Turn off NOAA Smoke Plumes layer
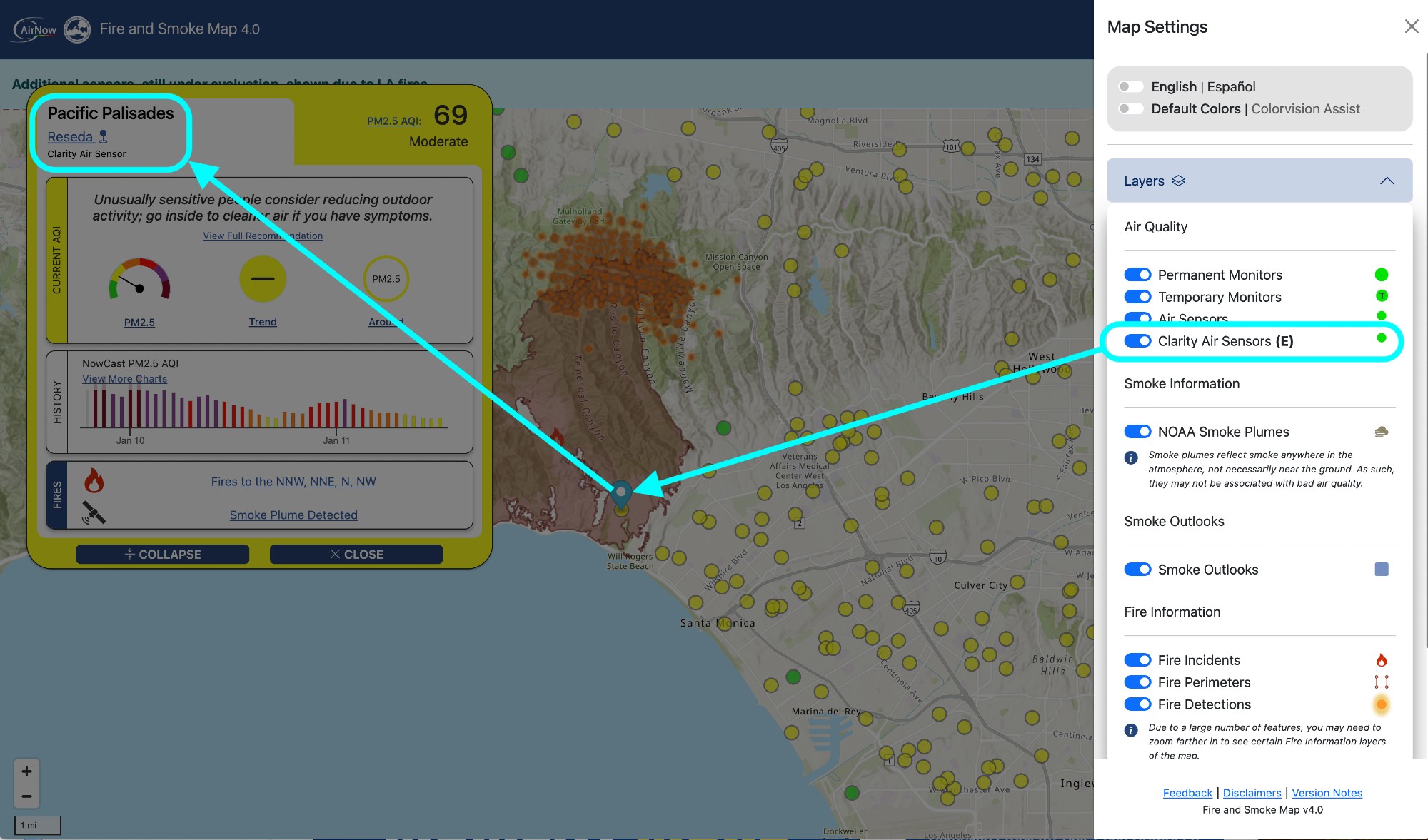This screenshot has height=840, width=1428. pyautogui.click(x=1137, y=432)
